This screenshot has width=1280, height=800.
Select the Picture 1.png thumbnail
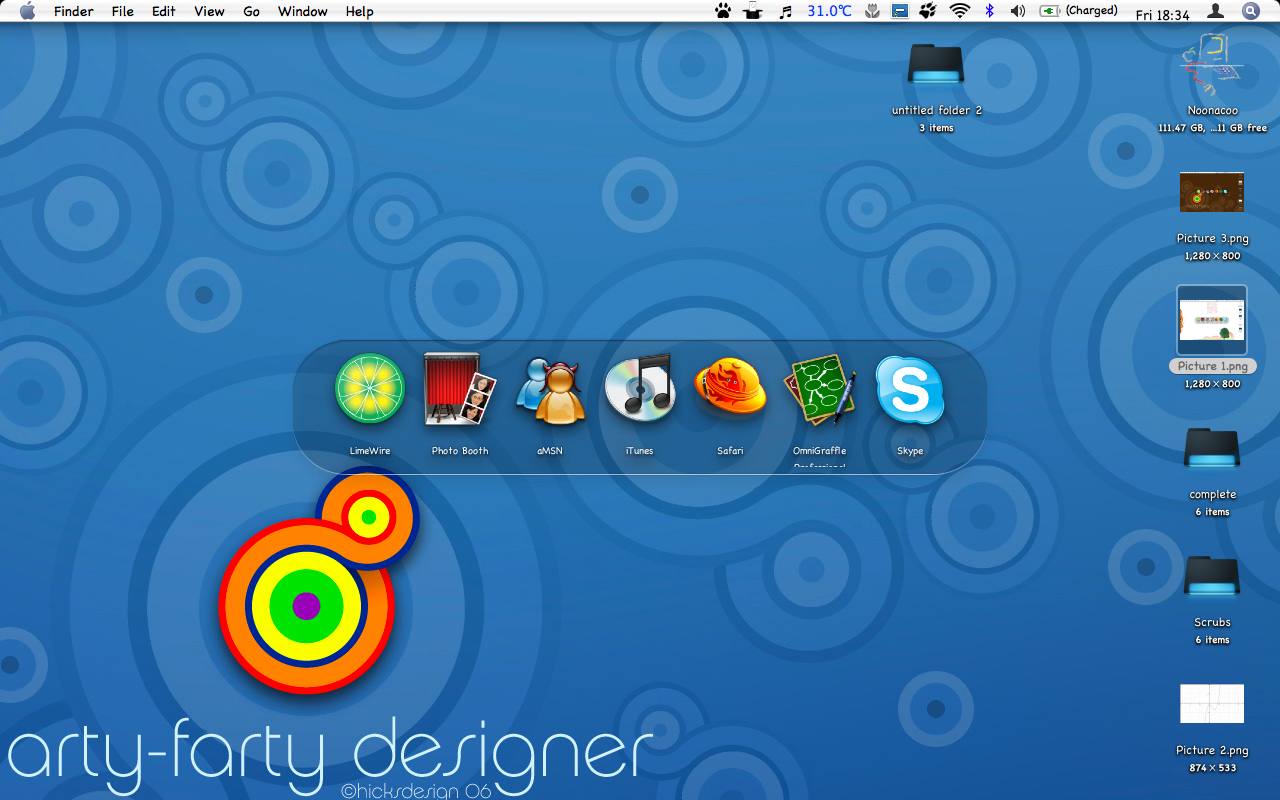pyautogui.click(x=1212, y=321)
